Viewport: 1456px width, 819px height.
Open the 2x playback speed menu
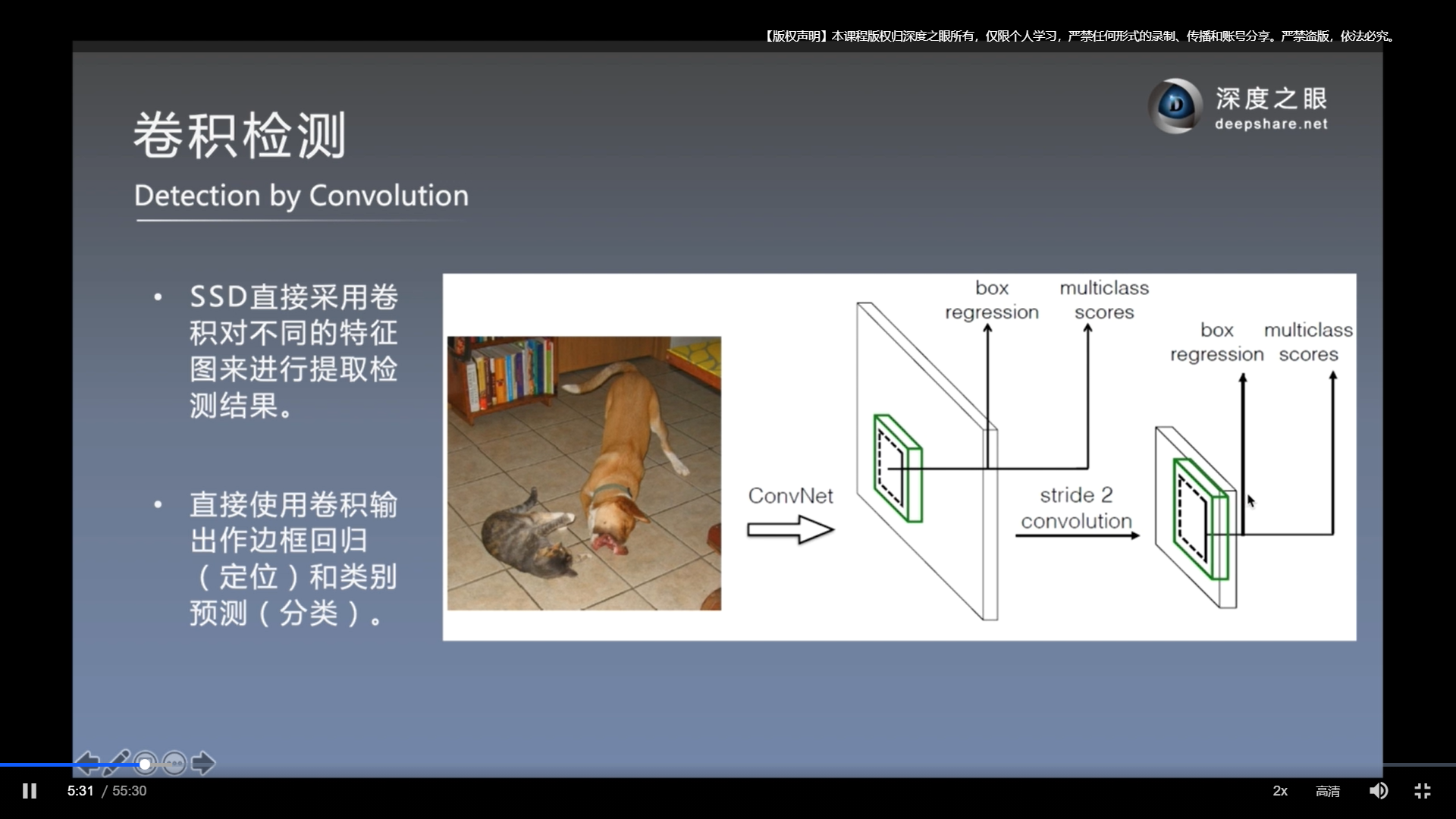[x=1280, y=791]
